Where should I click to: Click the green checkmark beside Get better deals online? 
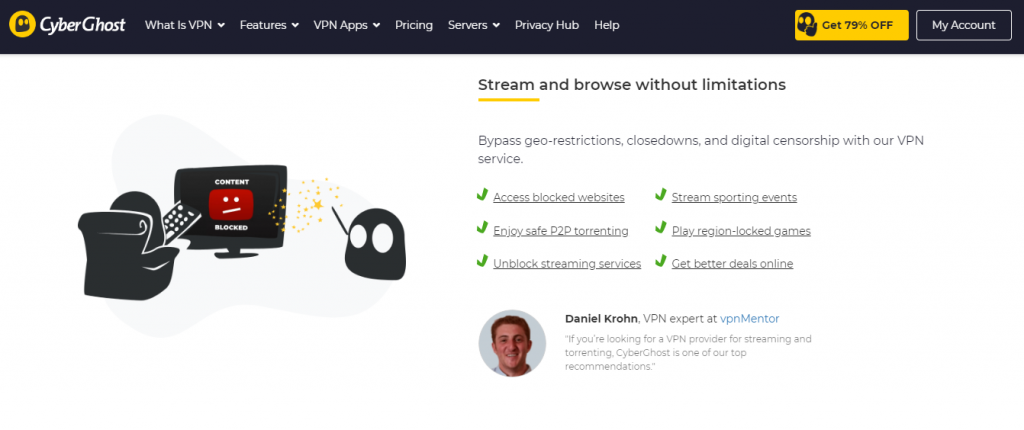[660, 260]
